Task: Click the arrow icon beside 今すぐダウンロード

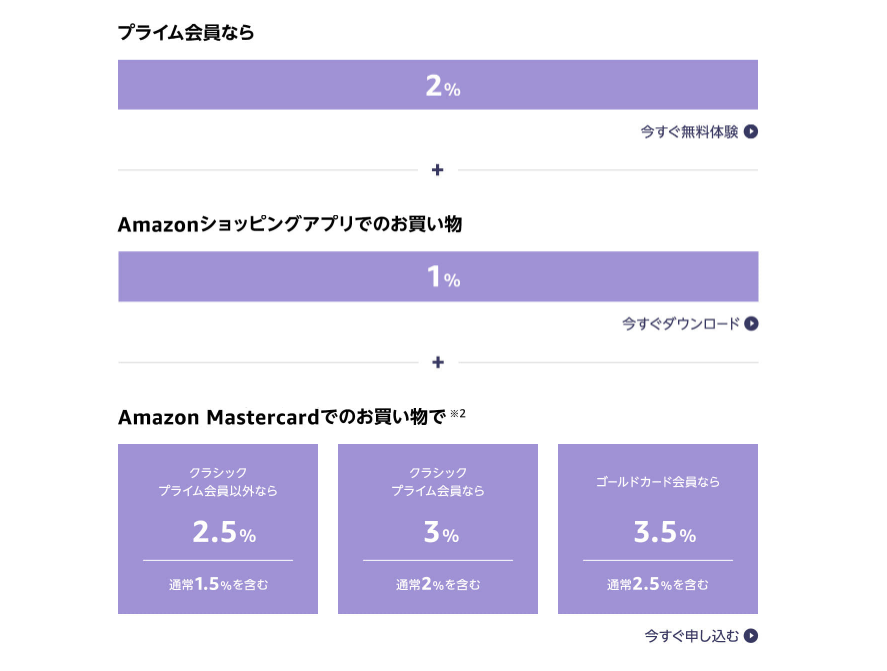Action: (751, 324)
